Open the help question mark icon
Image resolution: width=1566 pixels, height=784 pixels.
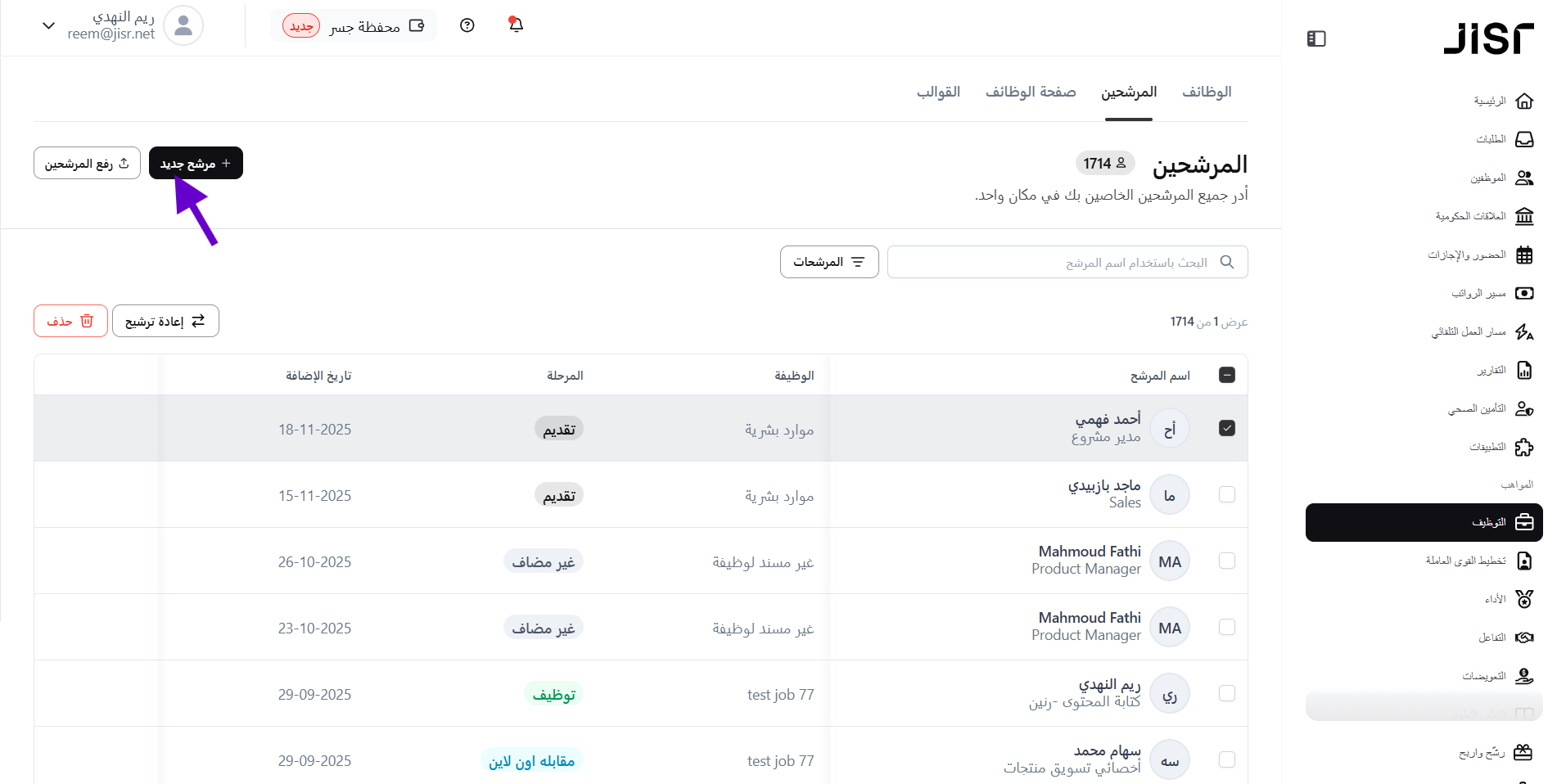pyautogui.click(x=467, y=25)
